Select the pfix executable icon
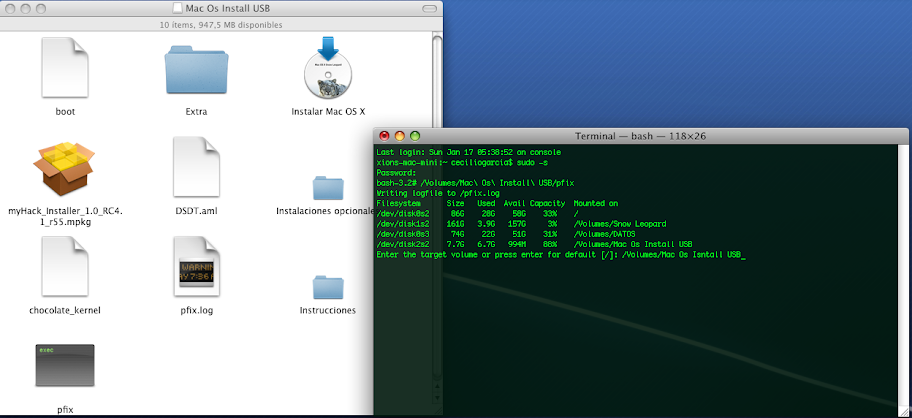 point(65,366)
